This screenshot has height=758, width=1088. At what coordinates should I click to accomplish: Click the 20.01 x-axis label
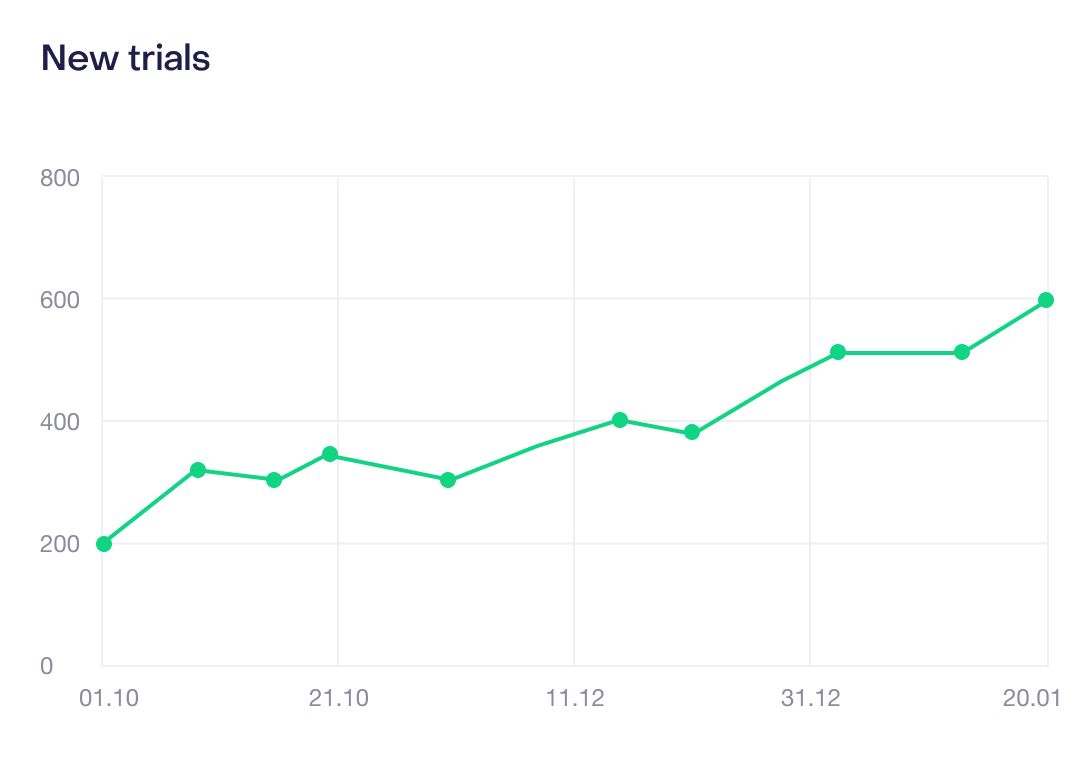click(1032, 698)
